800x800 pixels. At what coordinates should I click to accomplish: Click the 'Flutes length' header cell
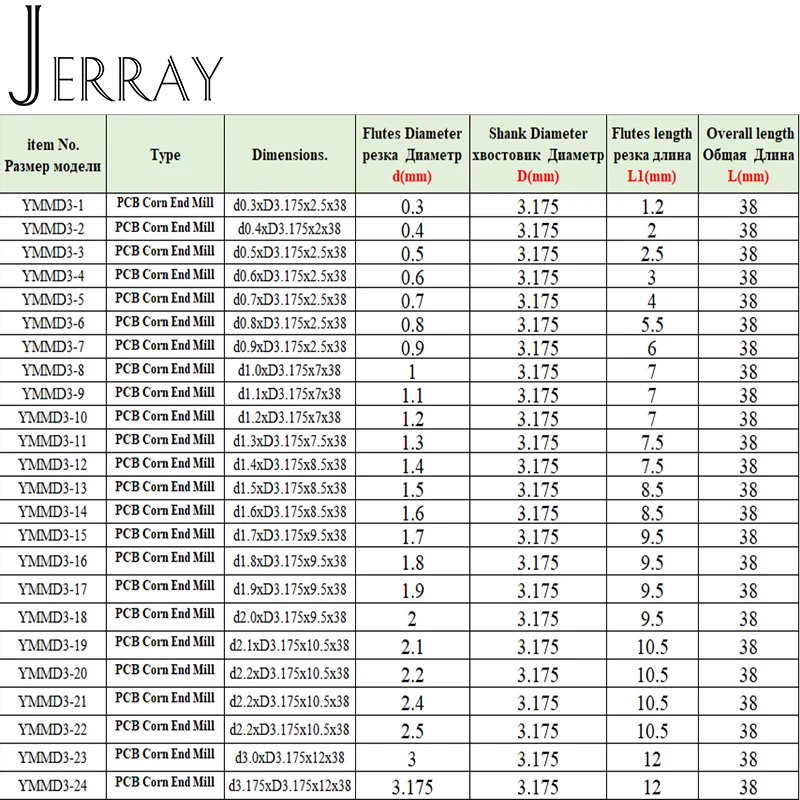click(652, 154)
